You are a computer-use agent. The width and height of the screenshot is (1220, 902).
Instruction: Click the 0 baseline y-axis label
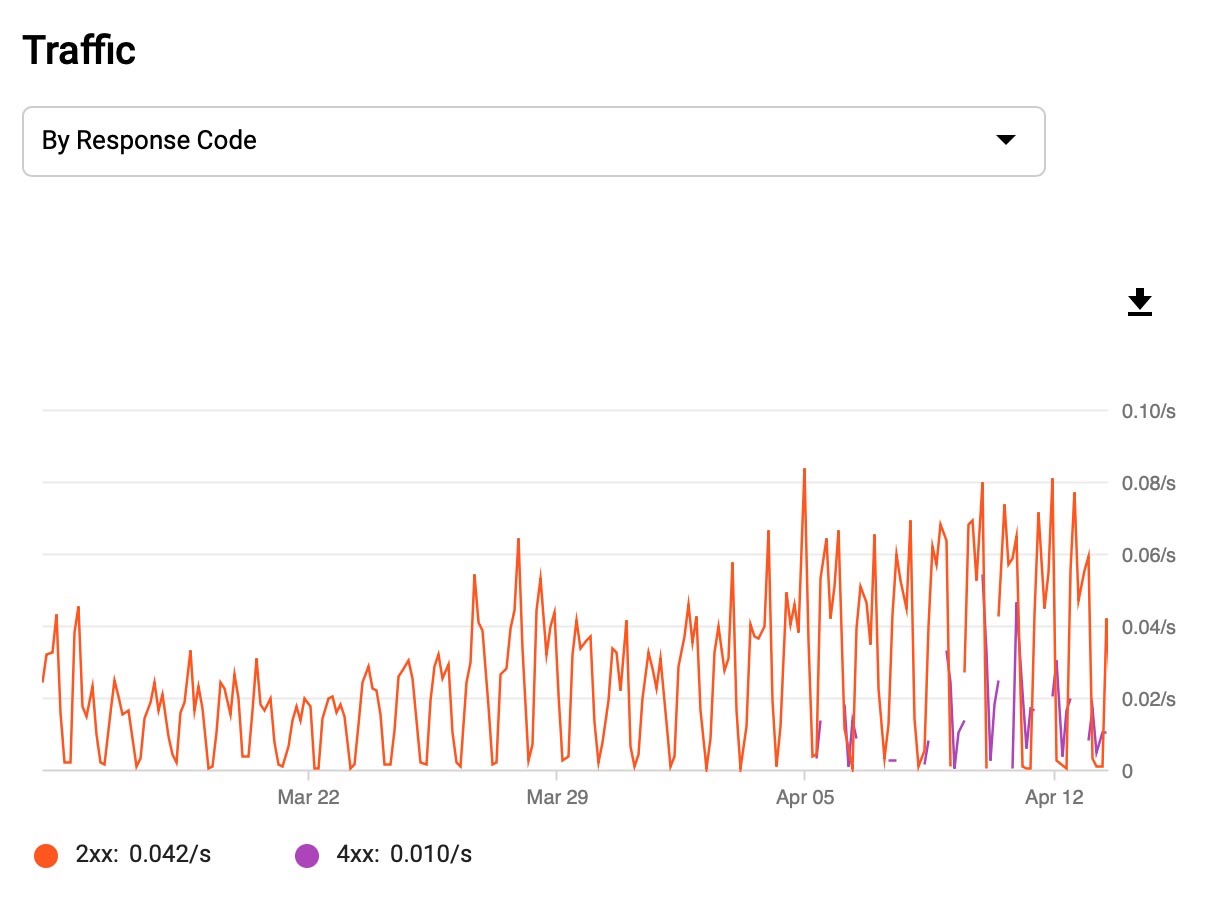click(x=1129, y=771)
